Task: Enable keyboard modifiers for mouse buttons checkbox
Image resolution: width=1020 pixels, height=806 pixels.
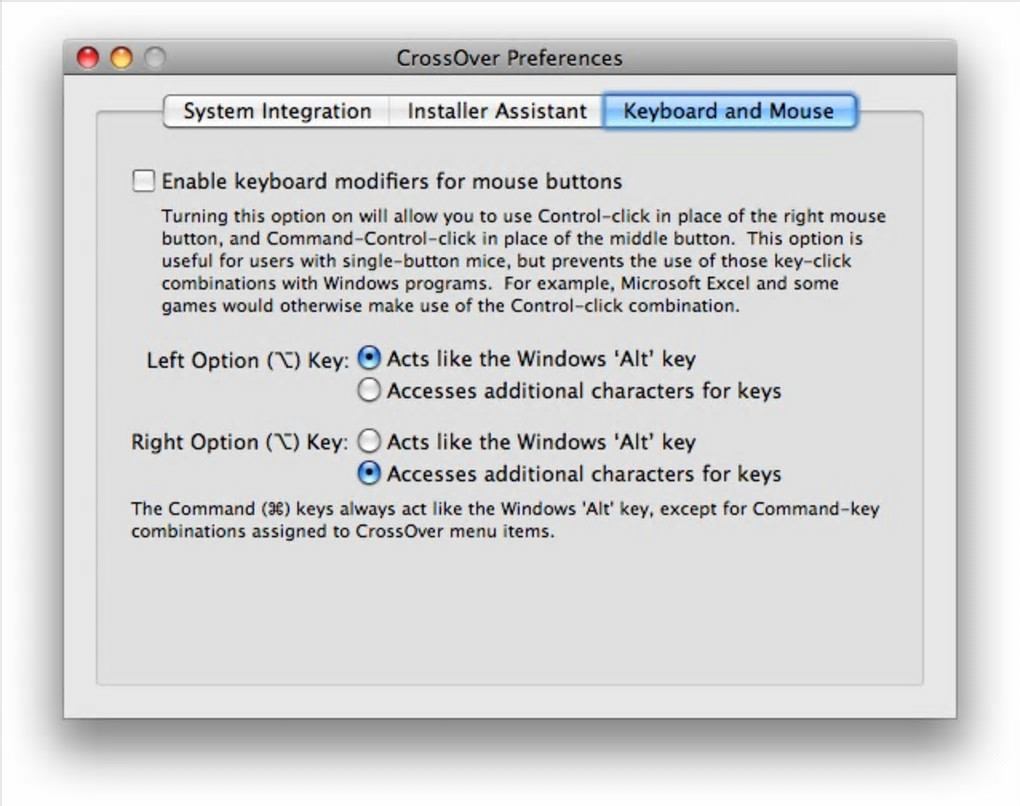Action: [145, 181]
